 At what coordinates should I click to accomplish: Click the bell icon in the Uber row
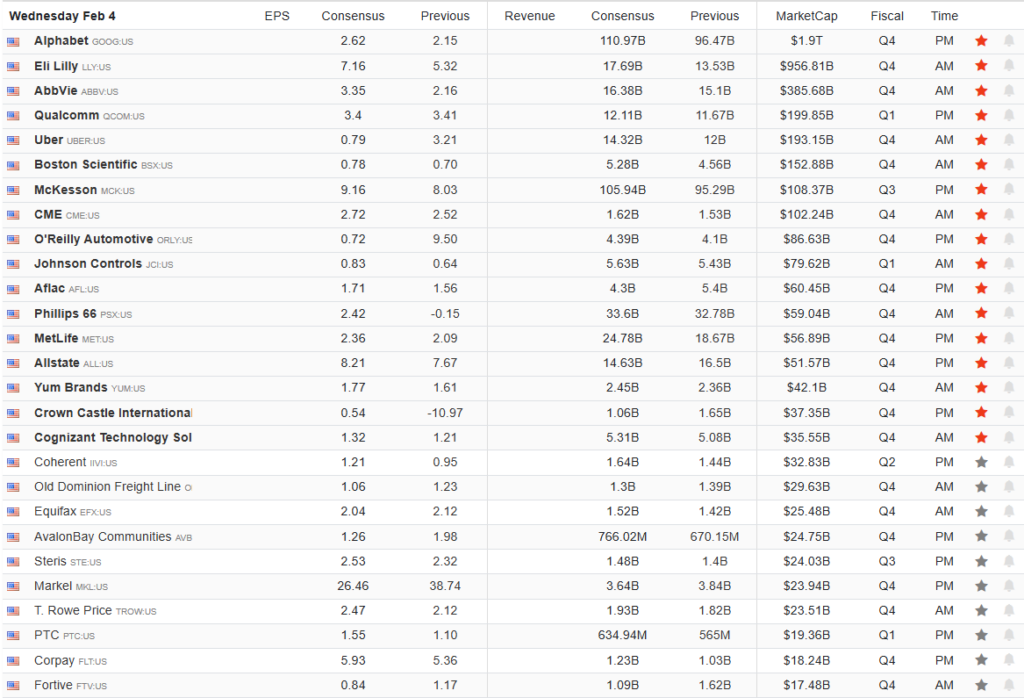click(x=1008, y=140)
